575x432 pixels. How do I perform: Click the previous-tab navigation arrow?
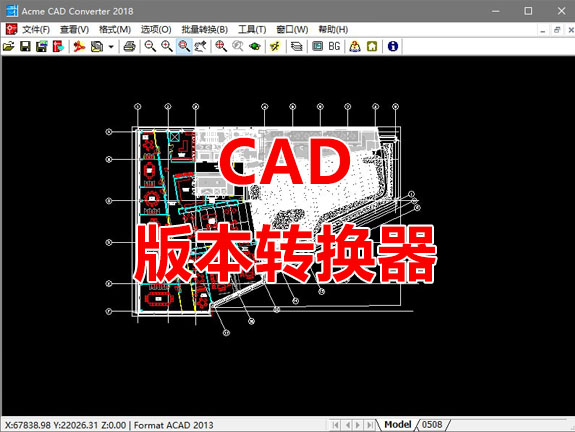pyautogui.click(x=347, y=425)
